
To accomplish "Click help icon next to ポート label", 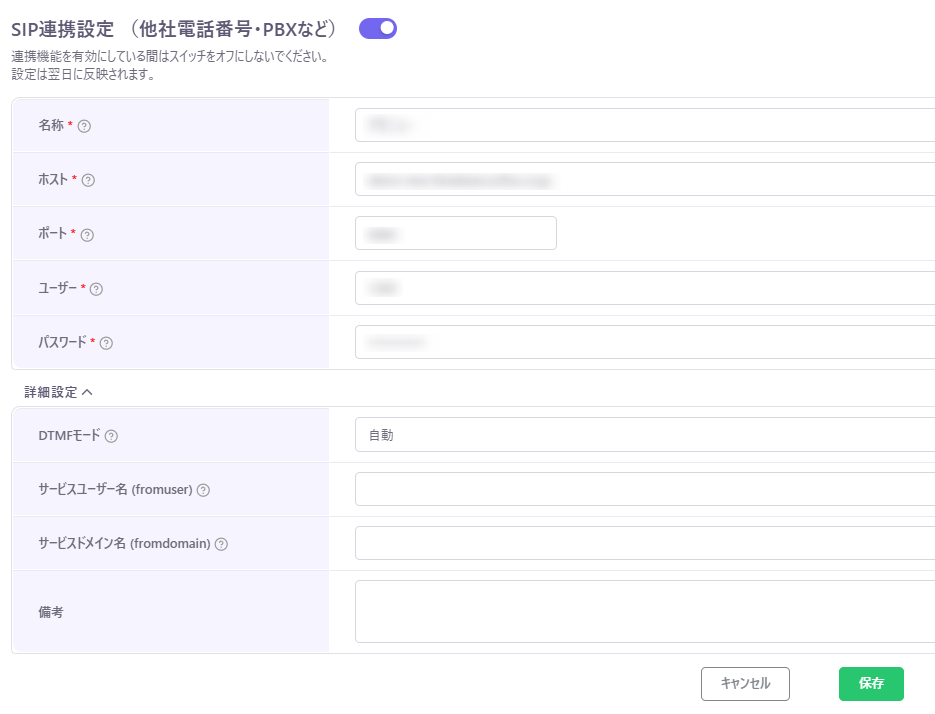I will pyautogui.click(x=87, y=235).
